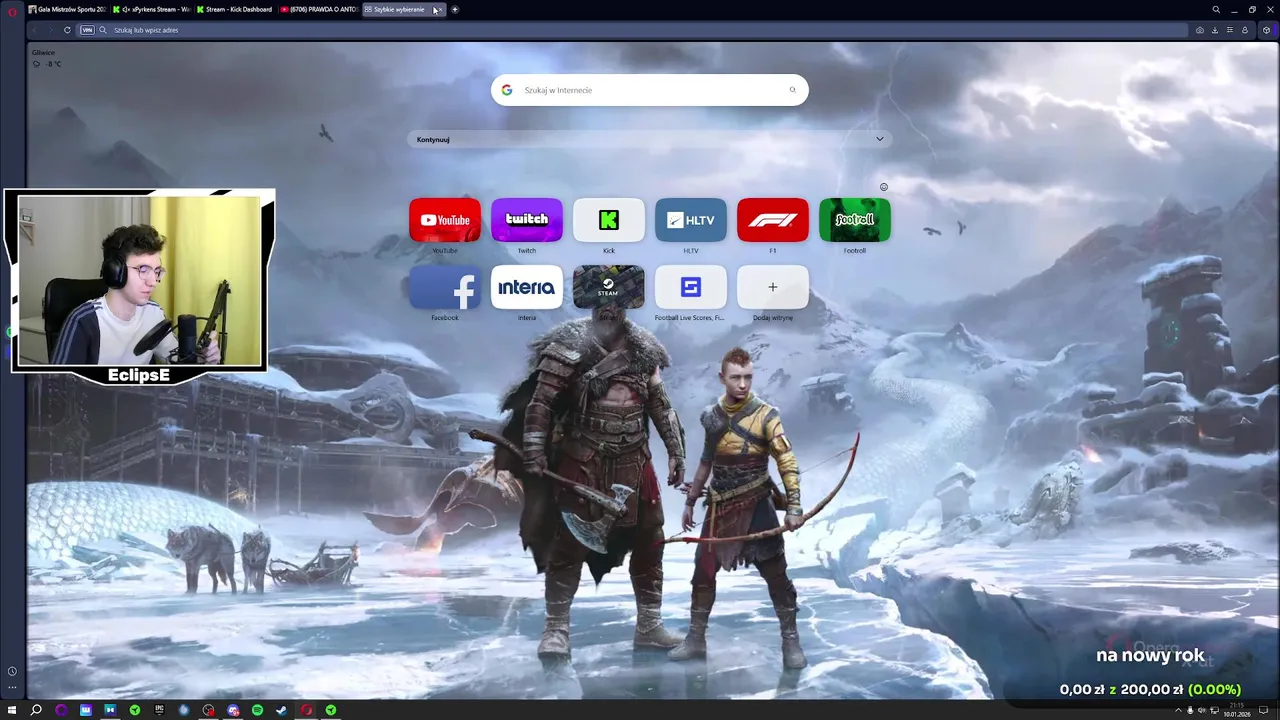Click the Gliwice weather widget

[x=46, y=58]
